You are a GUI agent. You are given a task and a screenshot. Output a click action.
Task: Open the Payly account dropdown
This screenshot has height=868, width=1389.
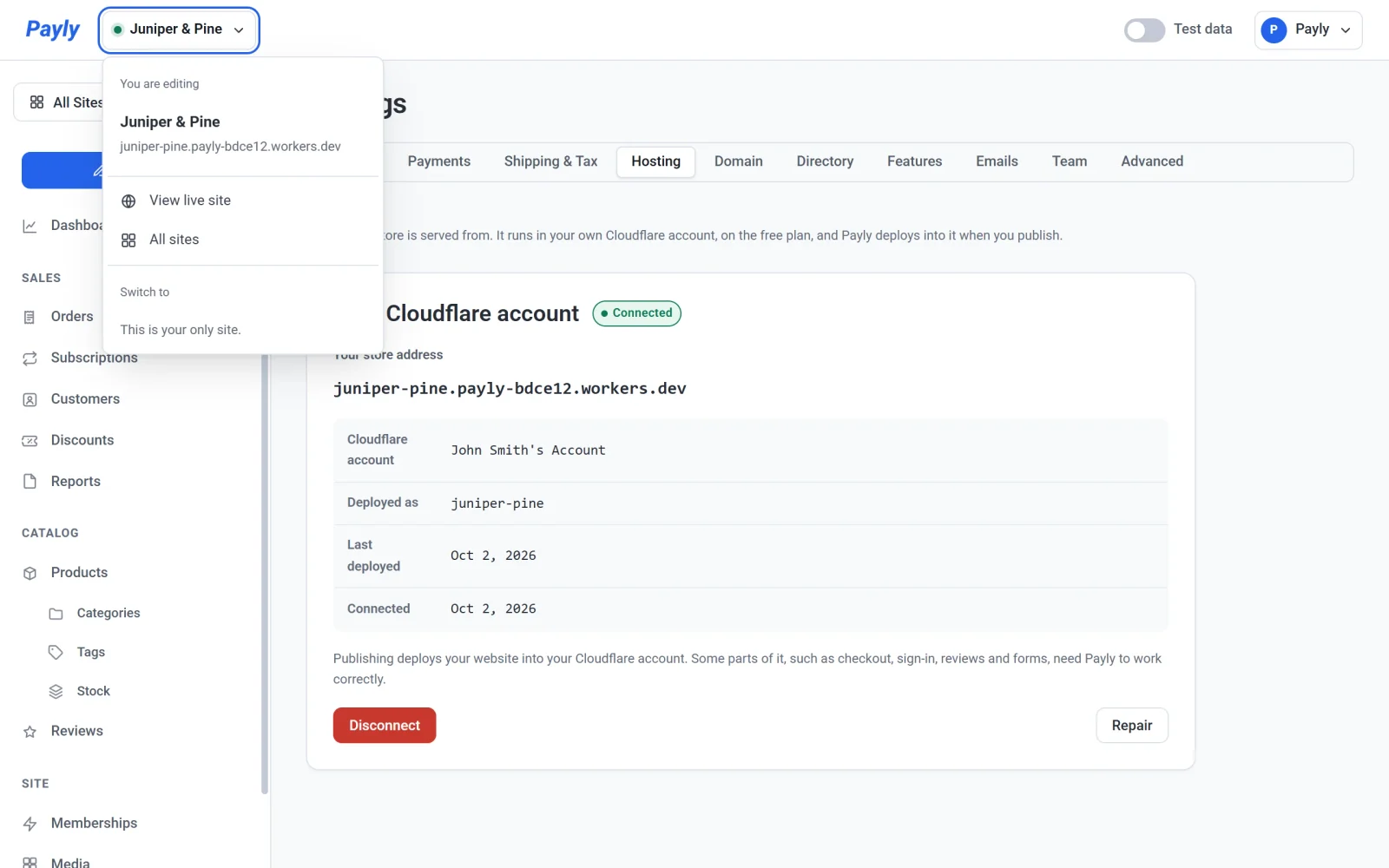1307,30
